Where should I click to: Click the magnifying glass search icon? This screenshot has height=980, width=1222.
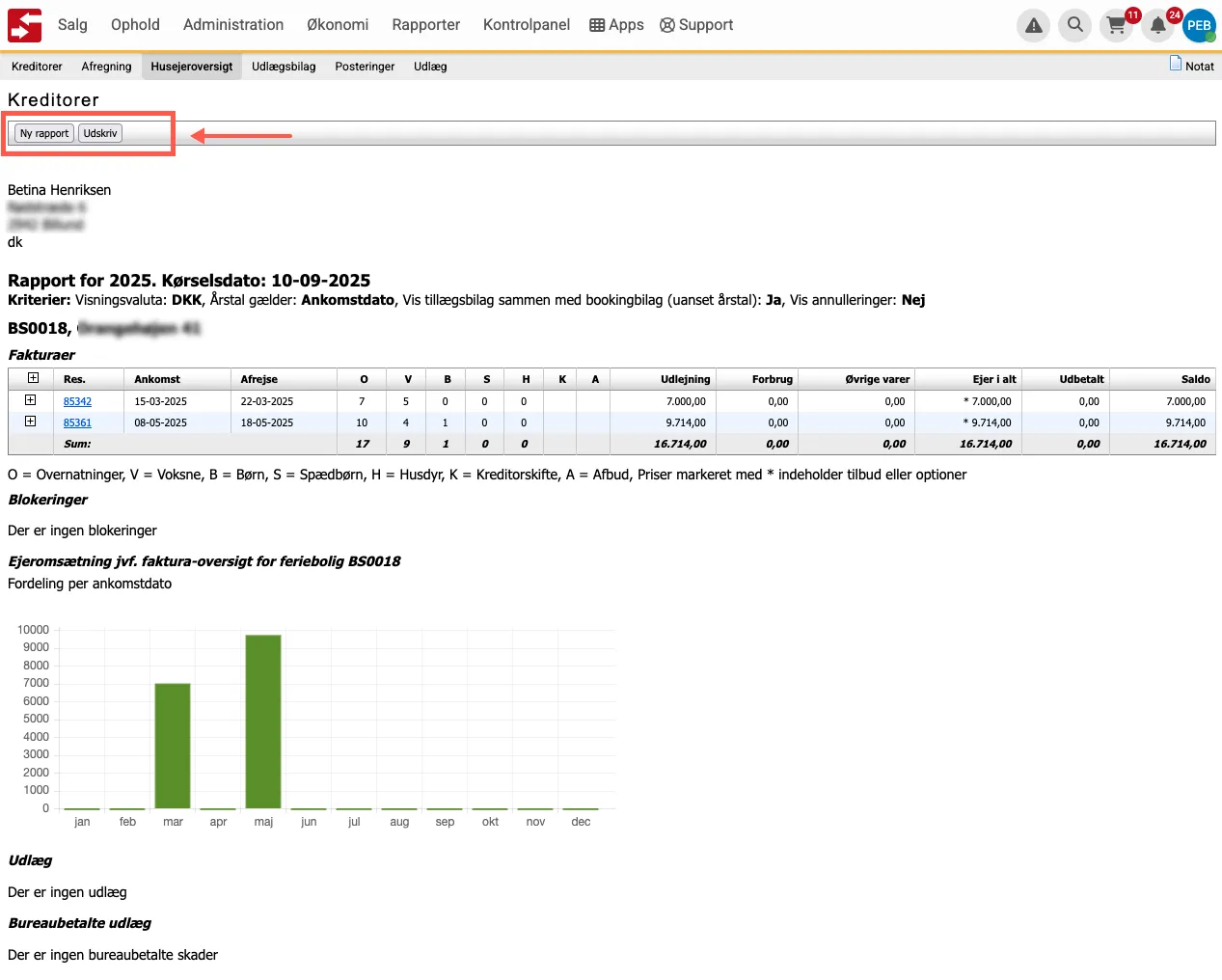(x=1074, y=25)
